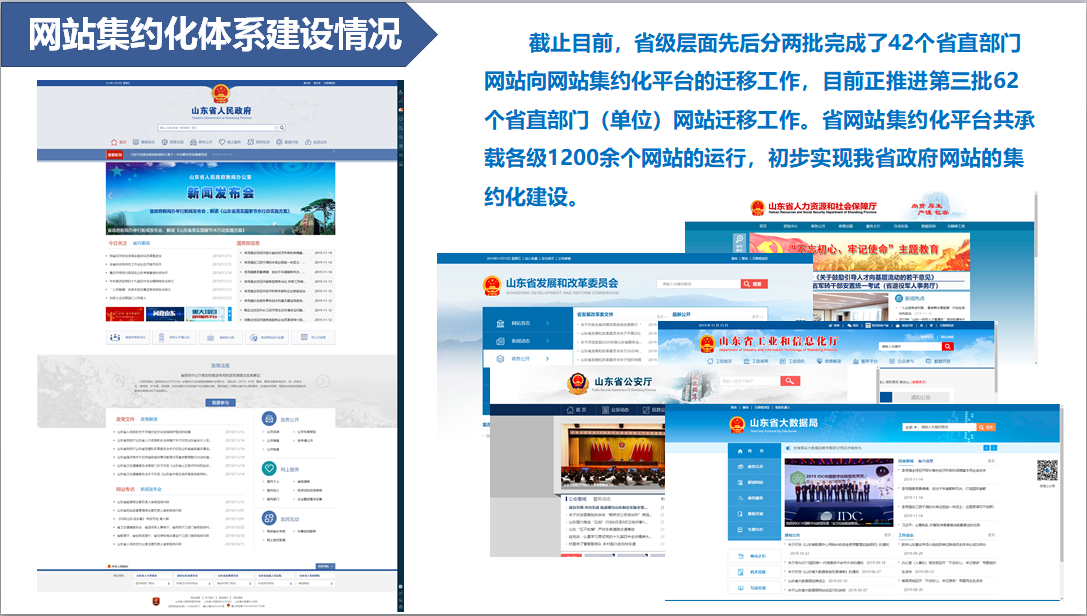Viewport: 1087px width, 616px height.
Task: Click 省发展改革委文件 list heading
Action: [595, 315]
